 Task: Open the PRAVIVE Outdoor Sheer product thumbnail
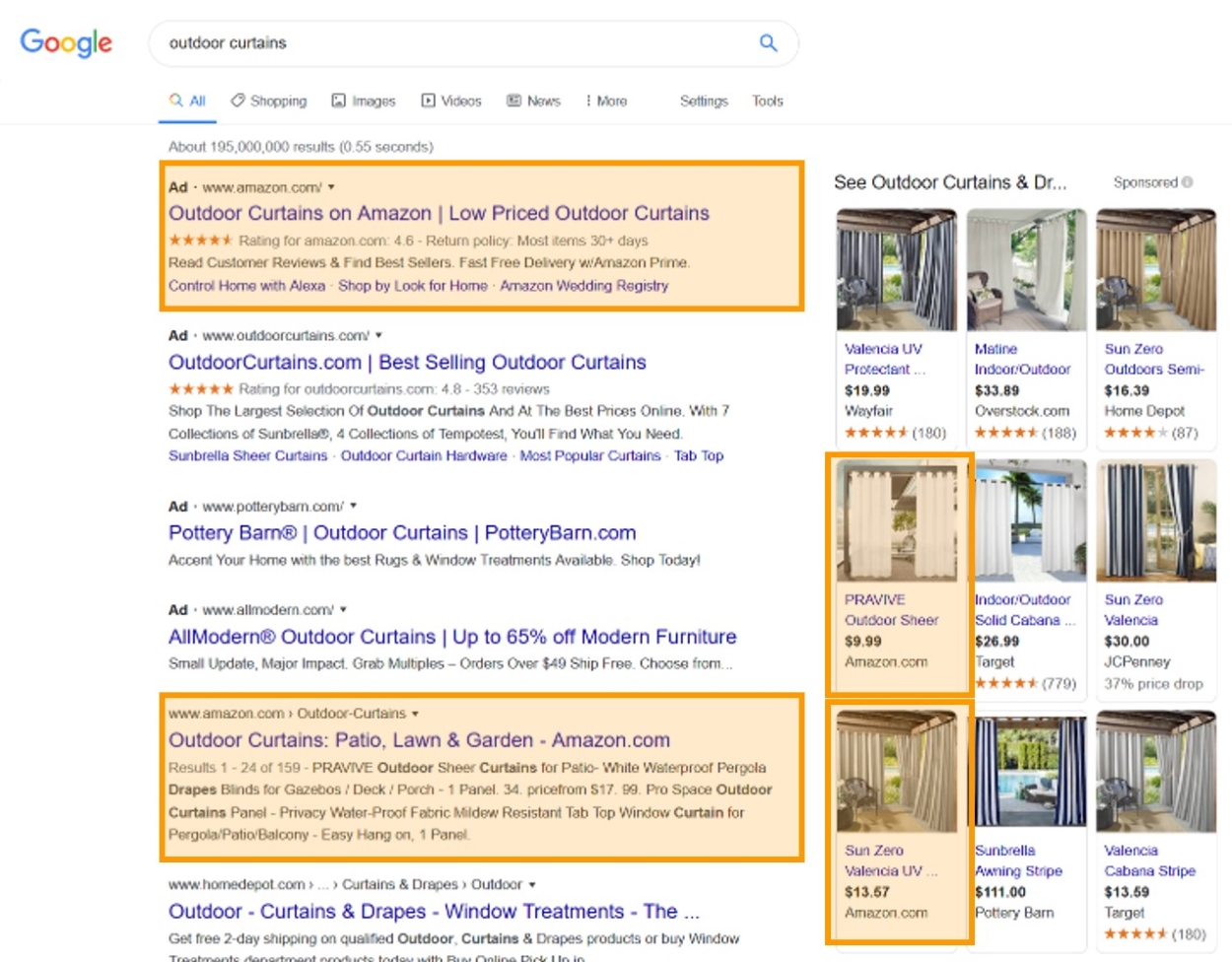896,519
